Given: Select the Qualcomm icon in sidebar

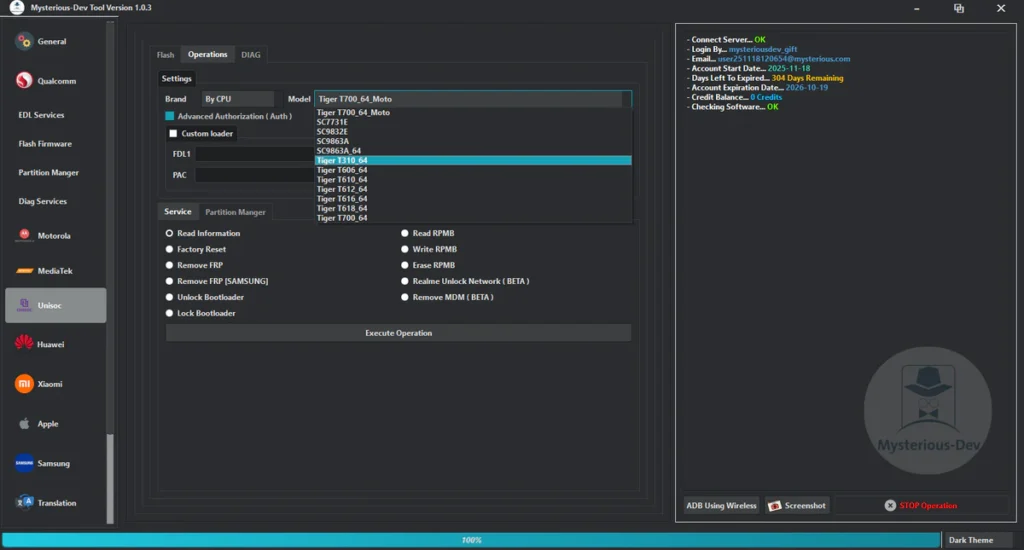Looking at the screenshot, I should click(24, 81).
